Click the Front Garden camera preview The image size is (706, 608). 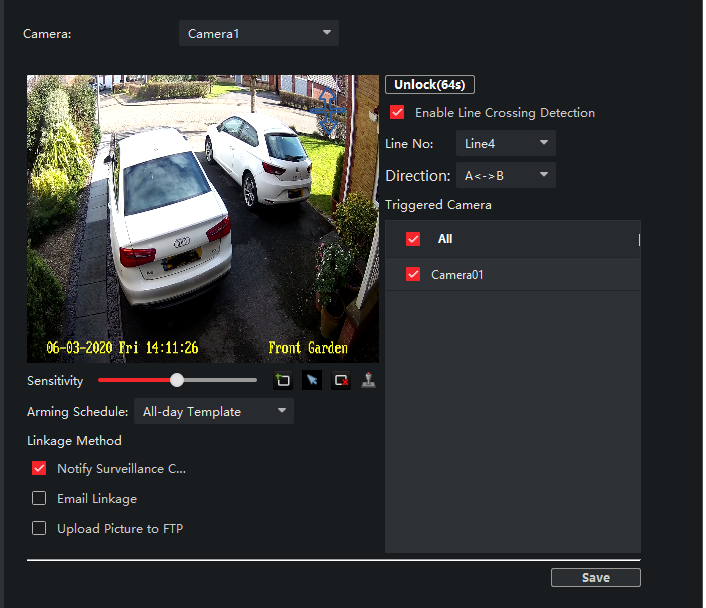[203, 218]
